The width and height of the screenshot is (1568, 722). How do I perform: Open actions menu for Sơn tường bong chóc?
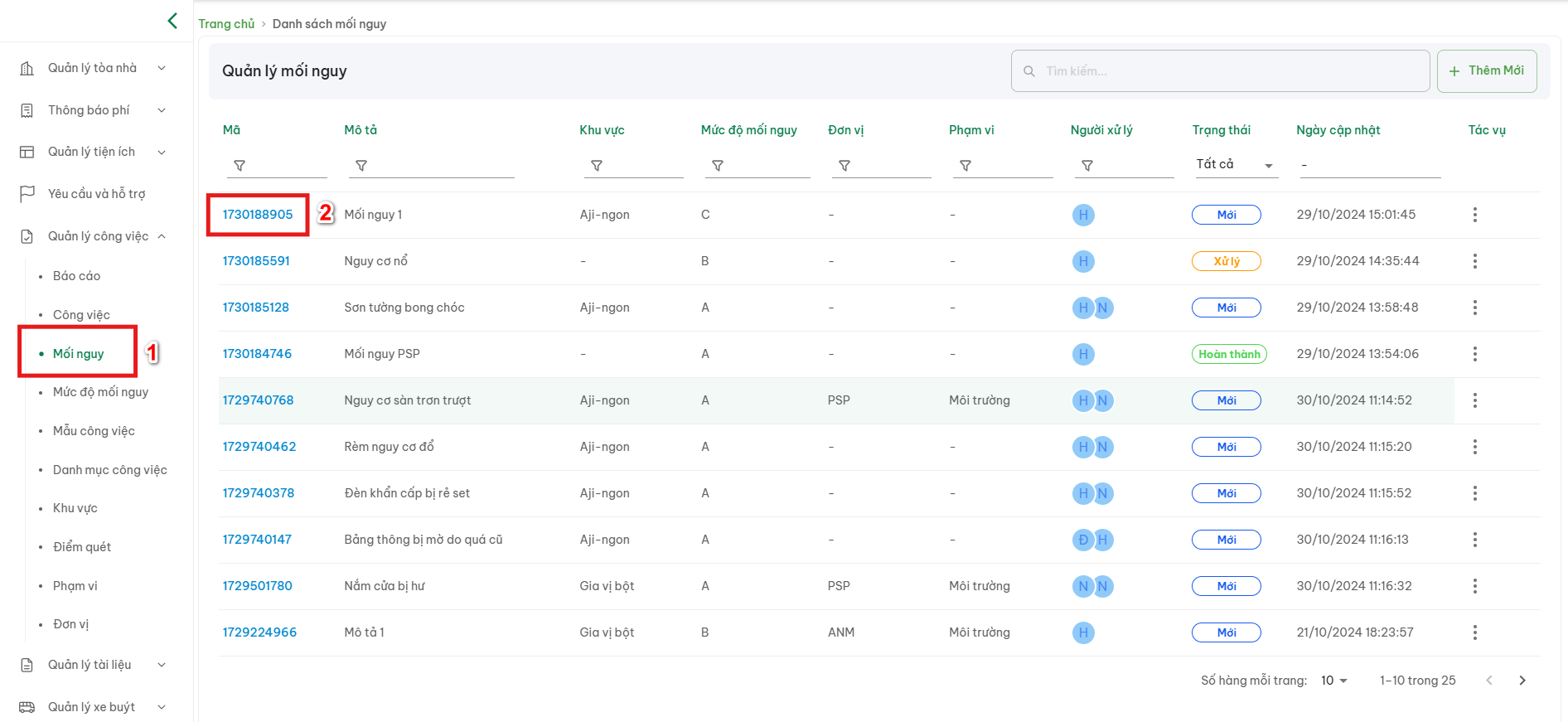(x=1475, y=308)
